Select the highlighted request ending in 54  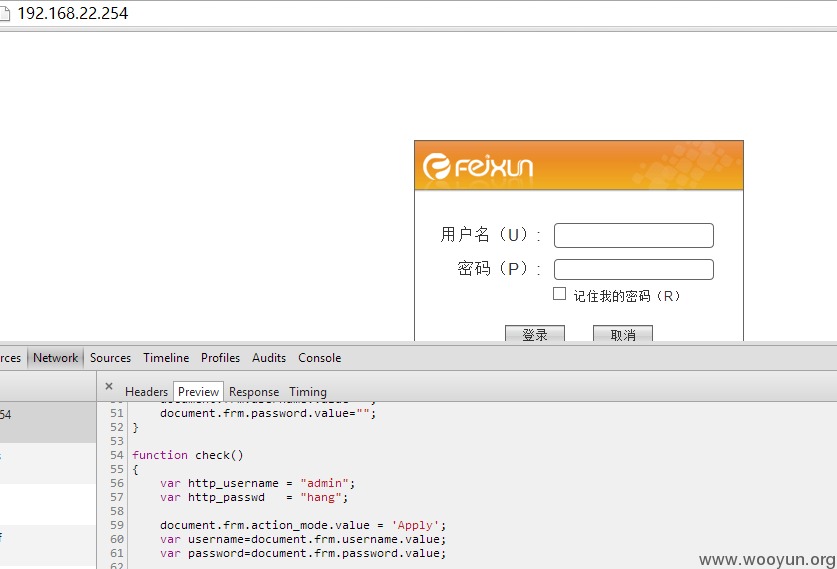pos(48,422)
